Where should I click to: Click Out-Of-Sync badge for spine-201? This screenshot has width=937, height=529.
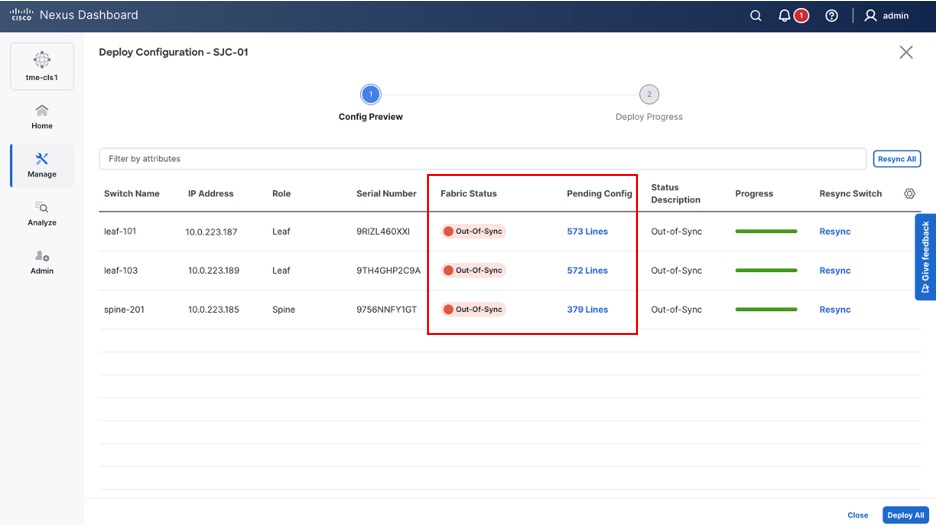click(x=473, y=309)
